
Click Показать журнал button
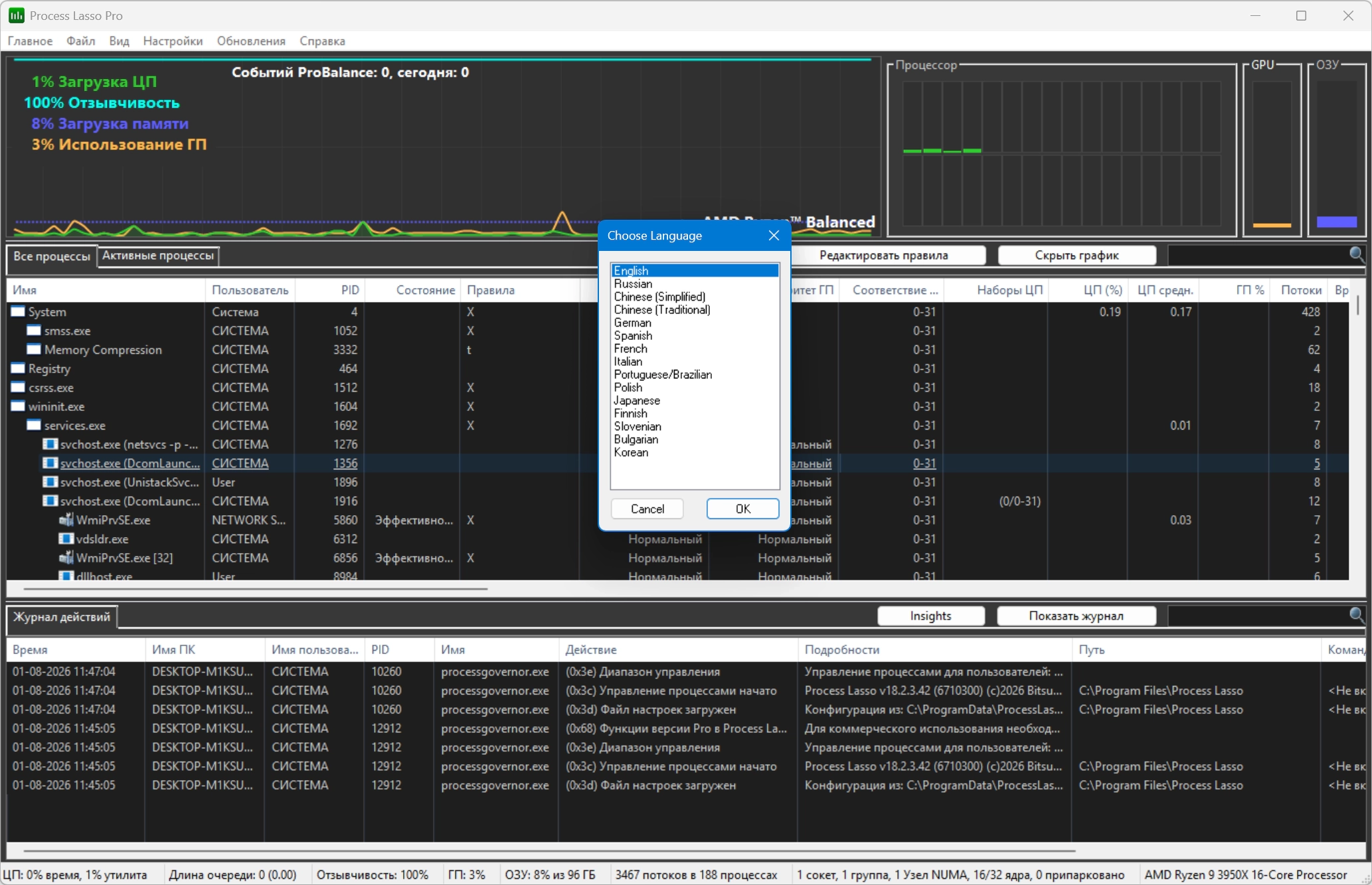[1076, 616]
